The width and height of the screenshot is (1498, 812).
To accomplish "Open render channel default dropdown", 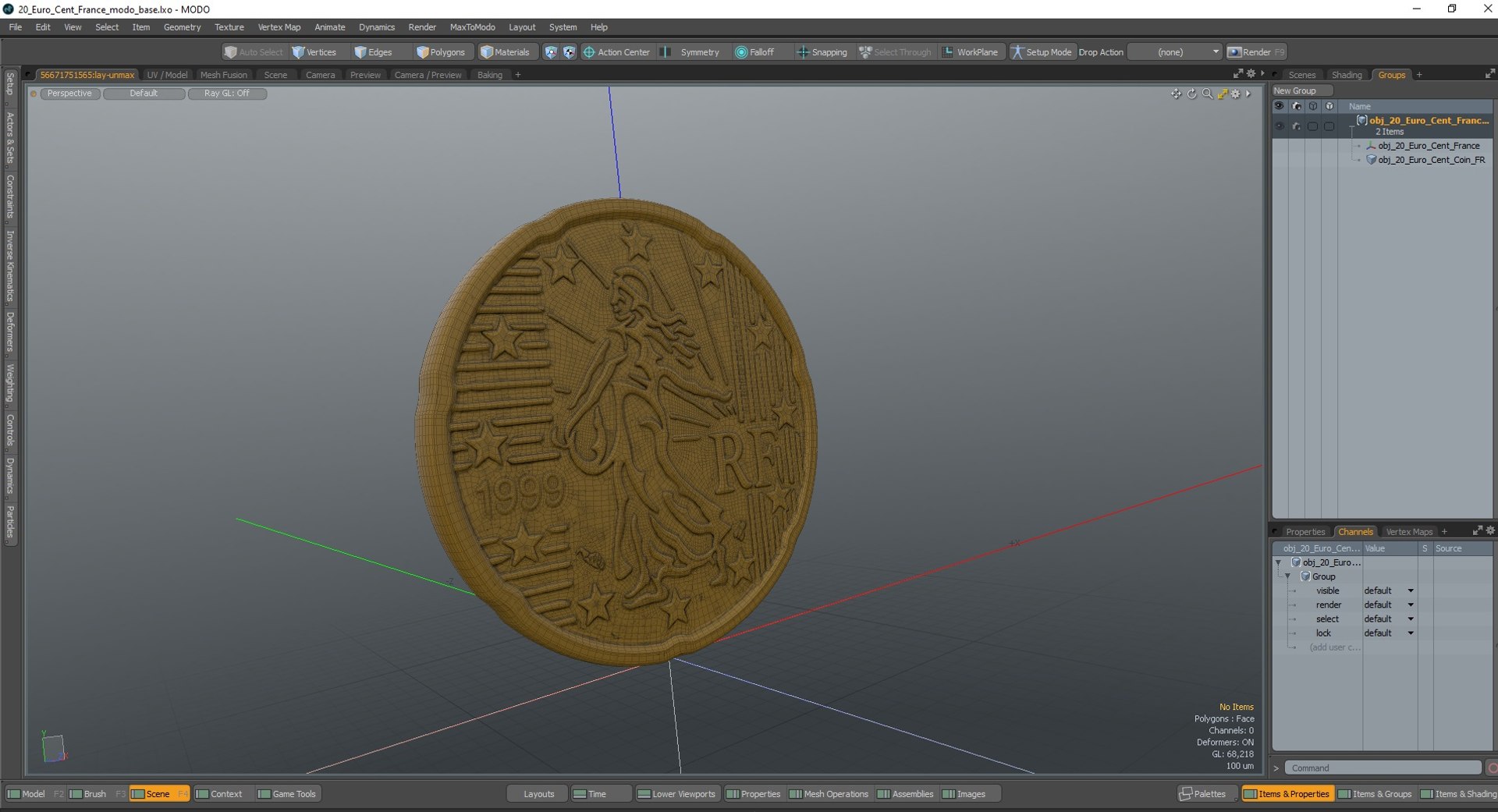I will pyautogui.click(x=1389, y=605).
